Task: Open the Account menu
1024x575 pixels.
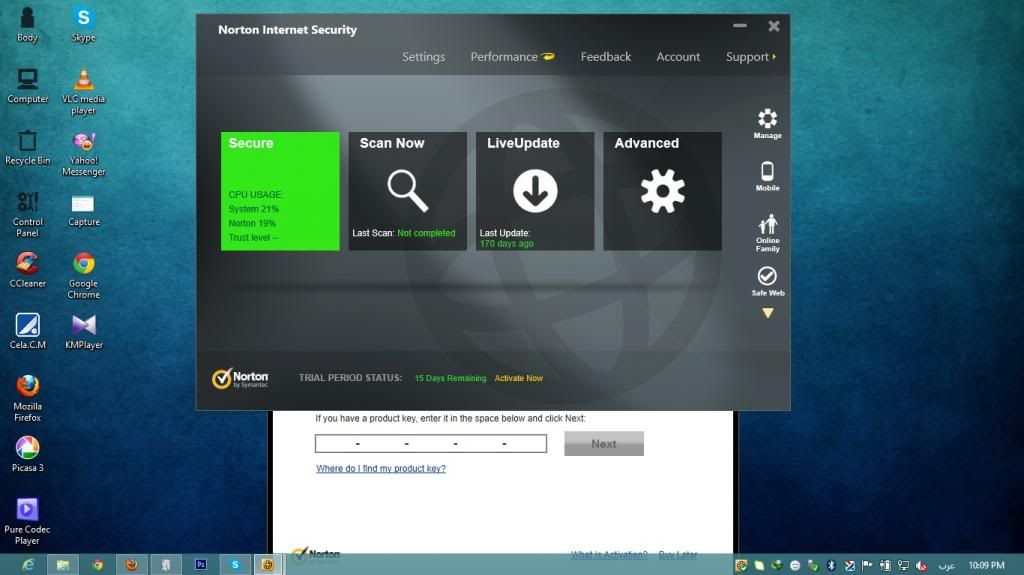Action: pyautogui.click(x=678, y=57)
